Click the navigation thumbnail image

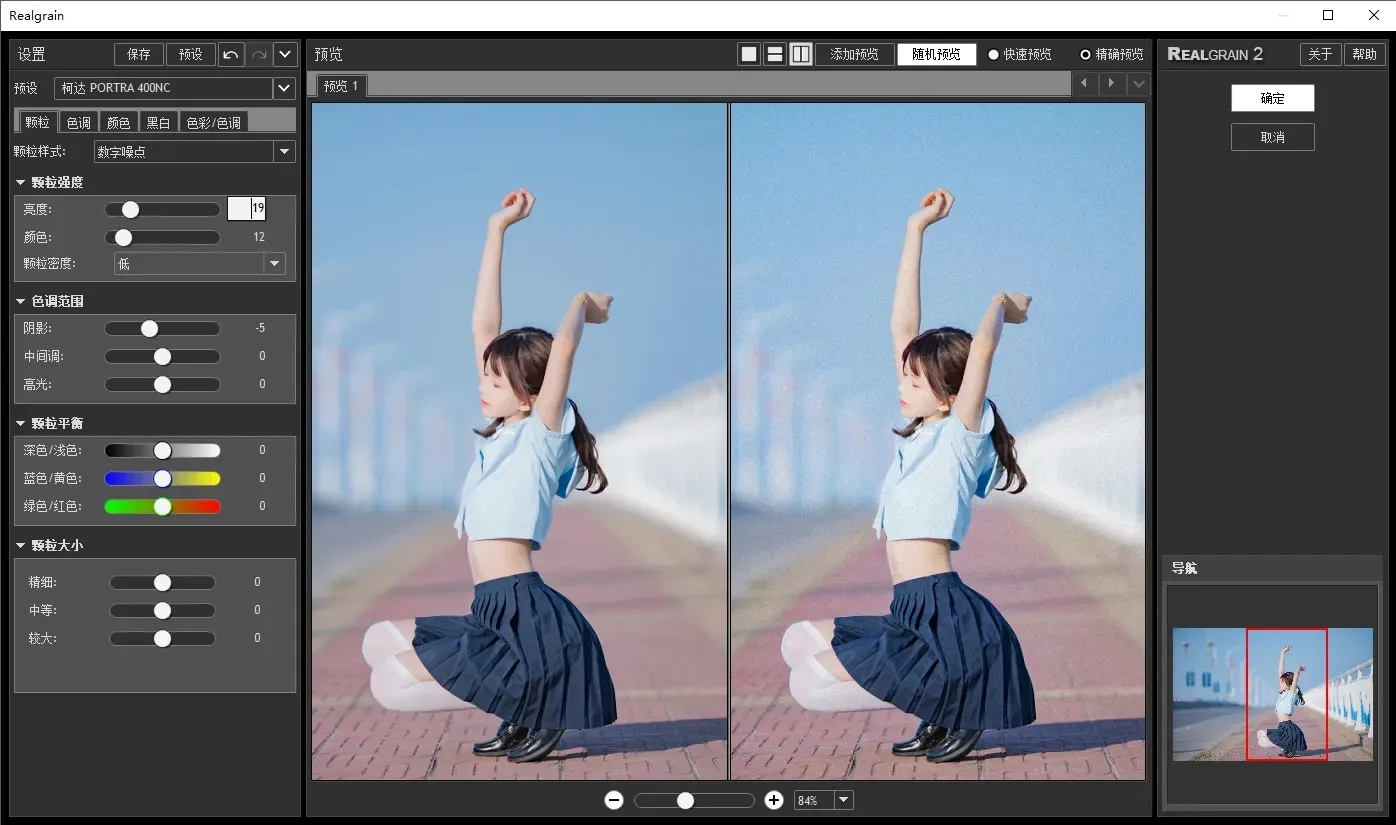click(x=1272, y=694)
